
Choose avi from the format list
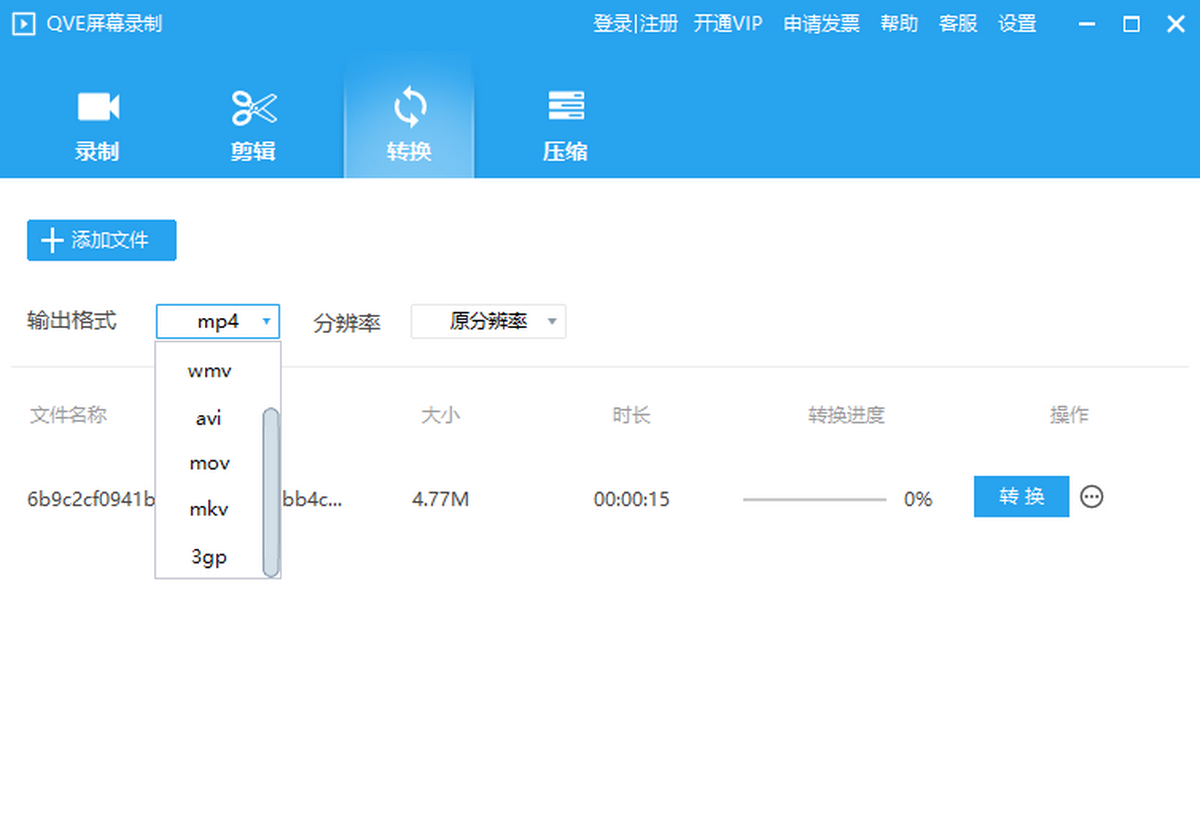(209, 418)
